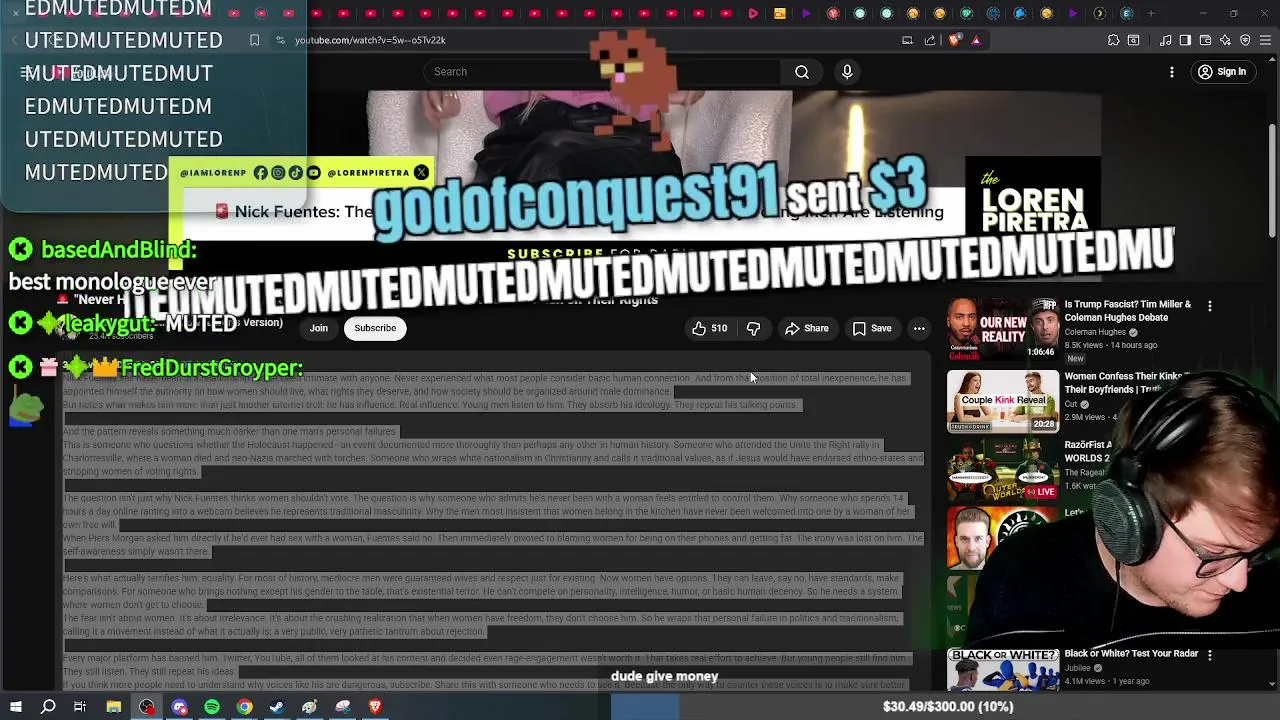Open Windows taskbar search

tap(48, 707)
